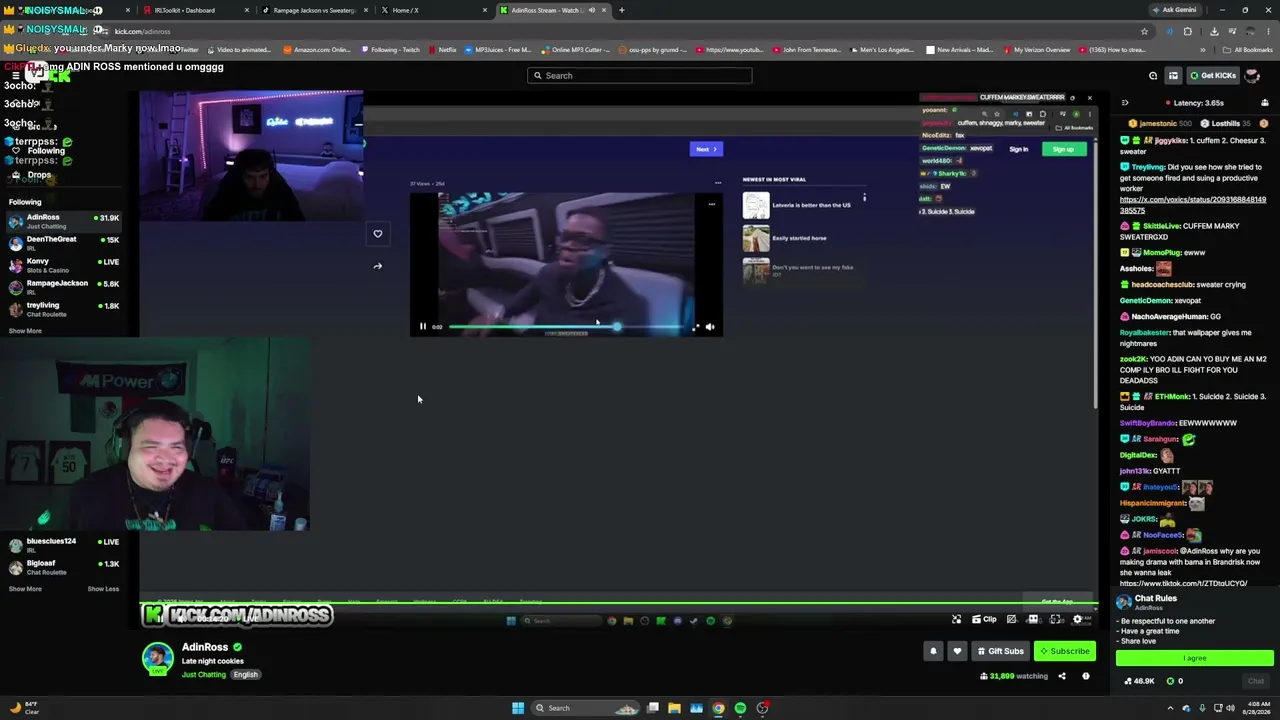
Task: Open the Windows Start menu
Action: click(x=518, y=708)
